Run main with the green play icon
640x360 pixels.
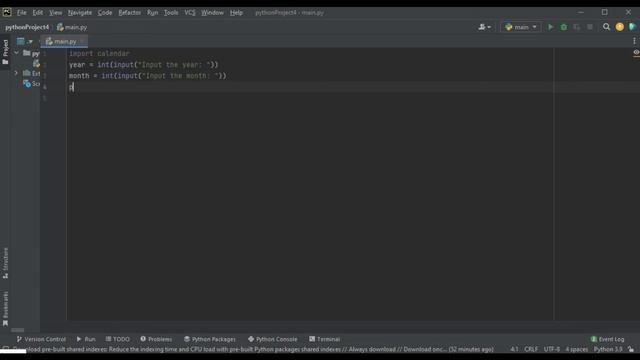(x=551, y=27)
